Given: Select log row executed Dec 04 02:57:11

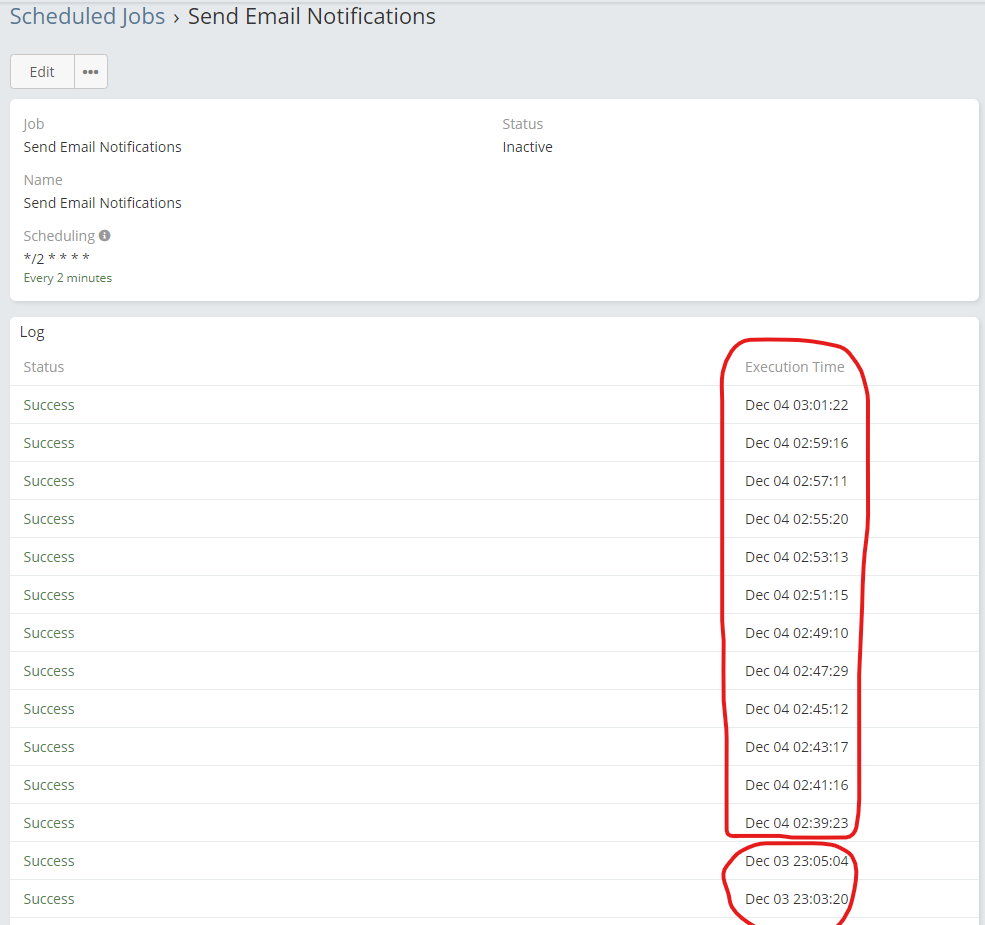Looking at the screenshot, I should [796, 481].
